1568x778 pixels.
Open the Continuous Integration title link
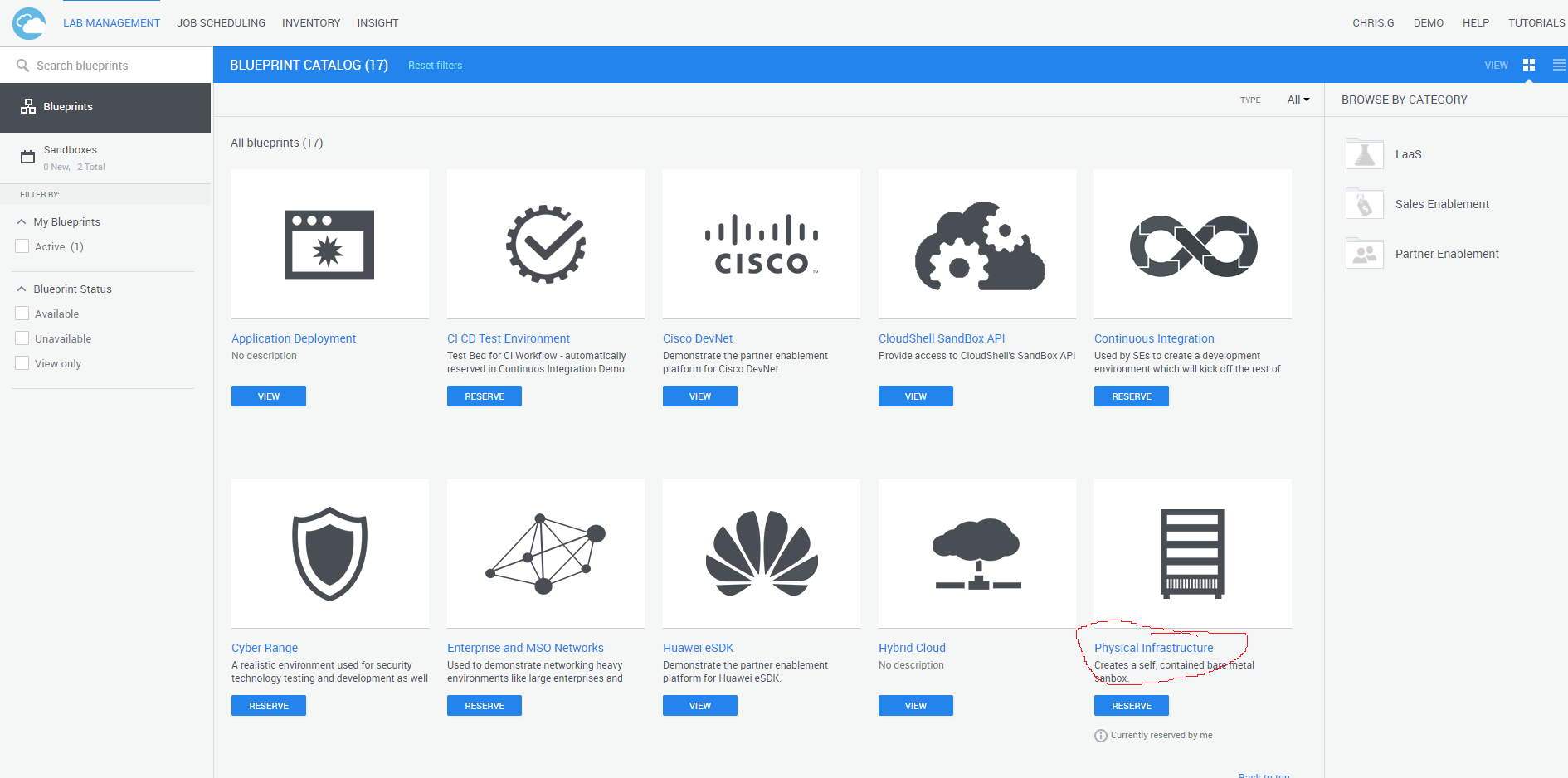tap(1154, 338)
